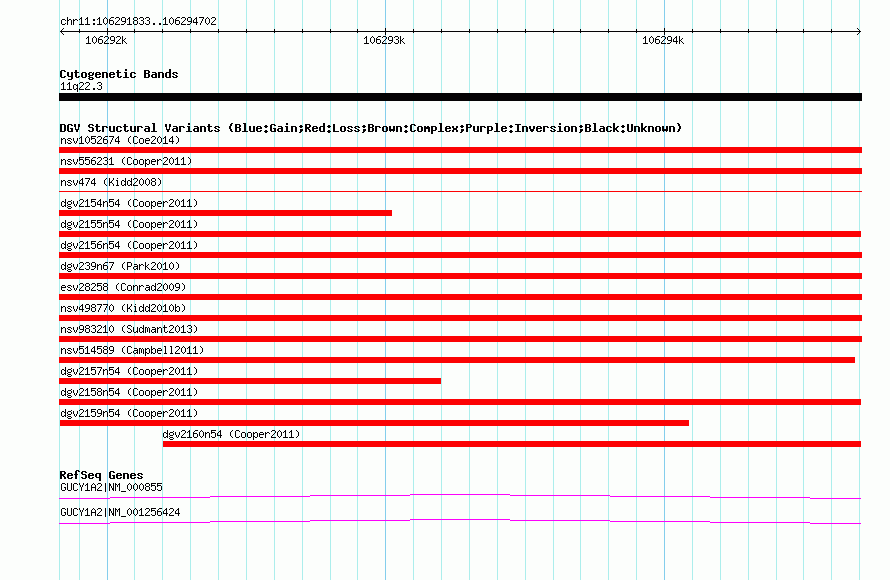Open variant nsv498770 (Kidd2010b) label
The width and height of the screenshot is (890, 580).
pos(123,308)
